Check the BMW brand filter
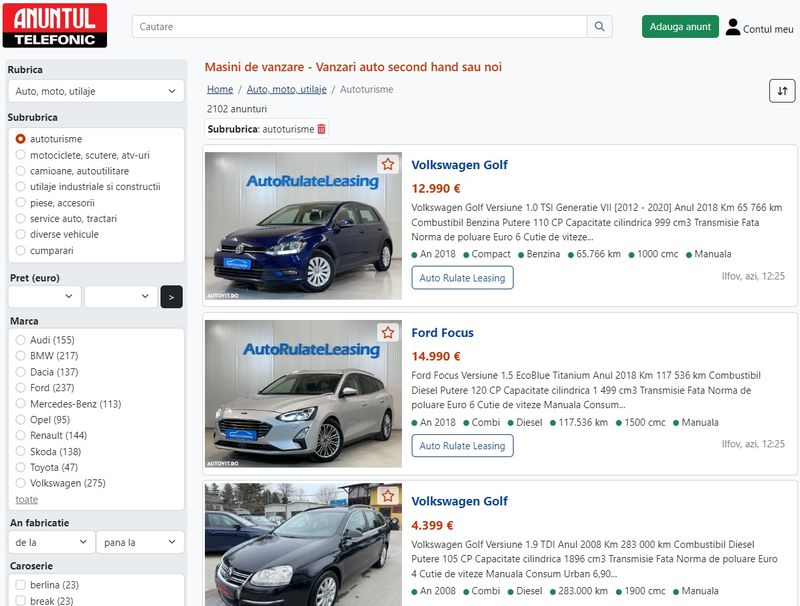This screenshot has height=606, width=800. pyautogui.click(x=21, y=356)
